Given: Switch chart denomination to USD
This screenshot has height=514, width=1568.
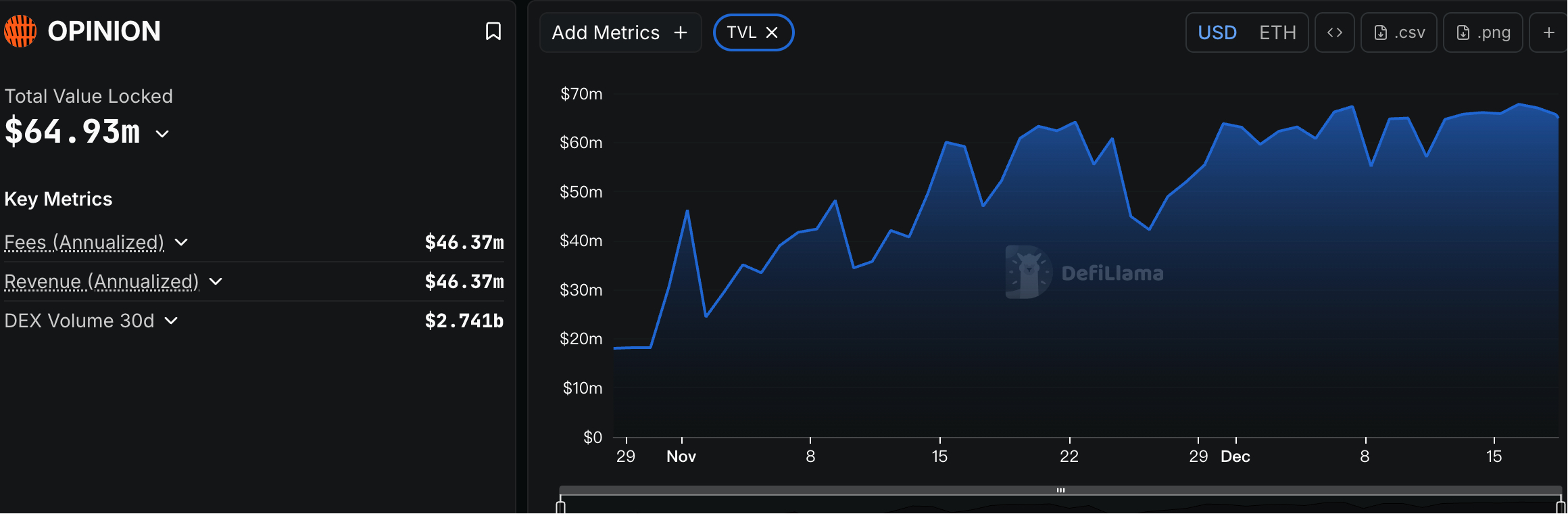Looking at the screenshot, I should click(1217, 32).
